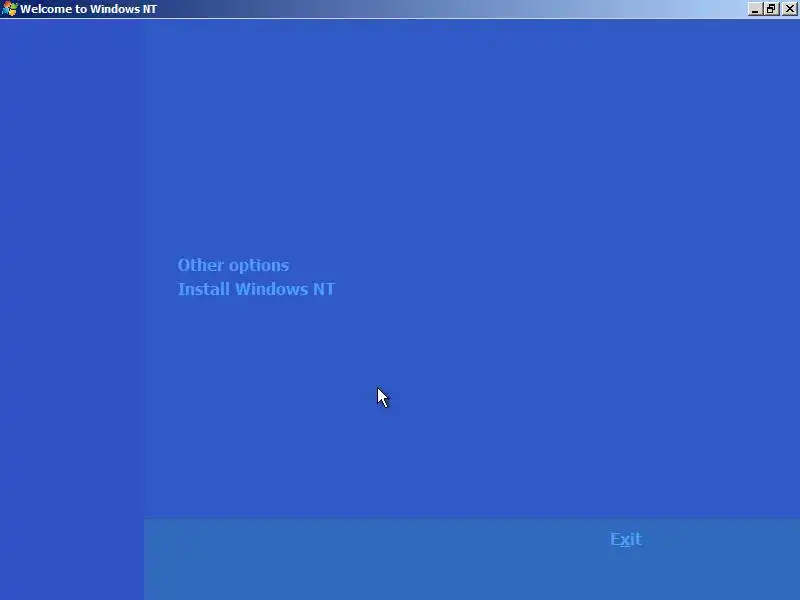Restore down the Welcome window

point(771,9)
